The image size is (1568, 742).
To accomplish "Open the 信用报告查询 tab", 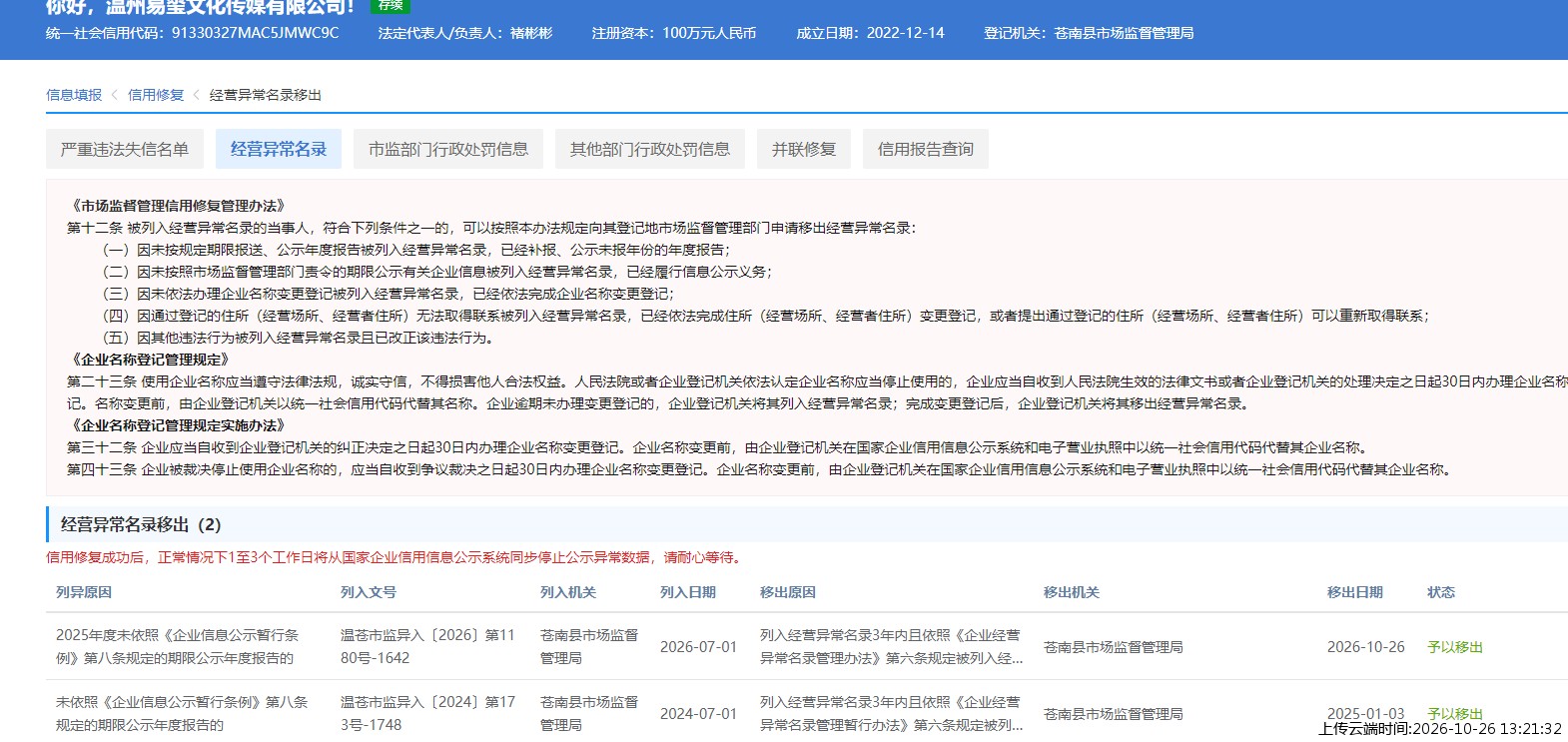I will click(926, 149).
